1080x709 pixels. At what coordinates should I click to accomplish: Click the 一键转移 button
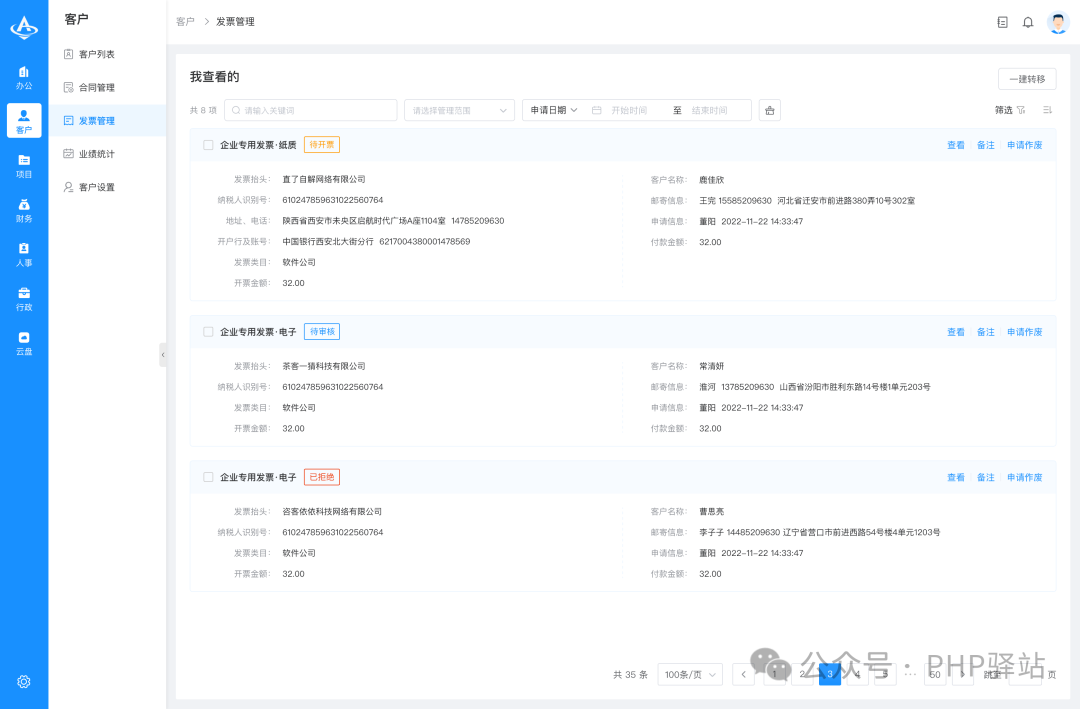coord(1027,79)
